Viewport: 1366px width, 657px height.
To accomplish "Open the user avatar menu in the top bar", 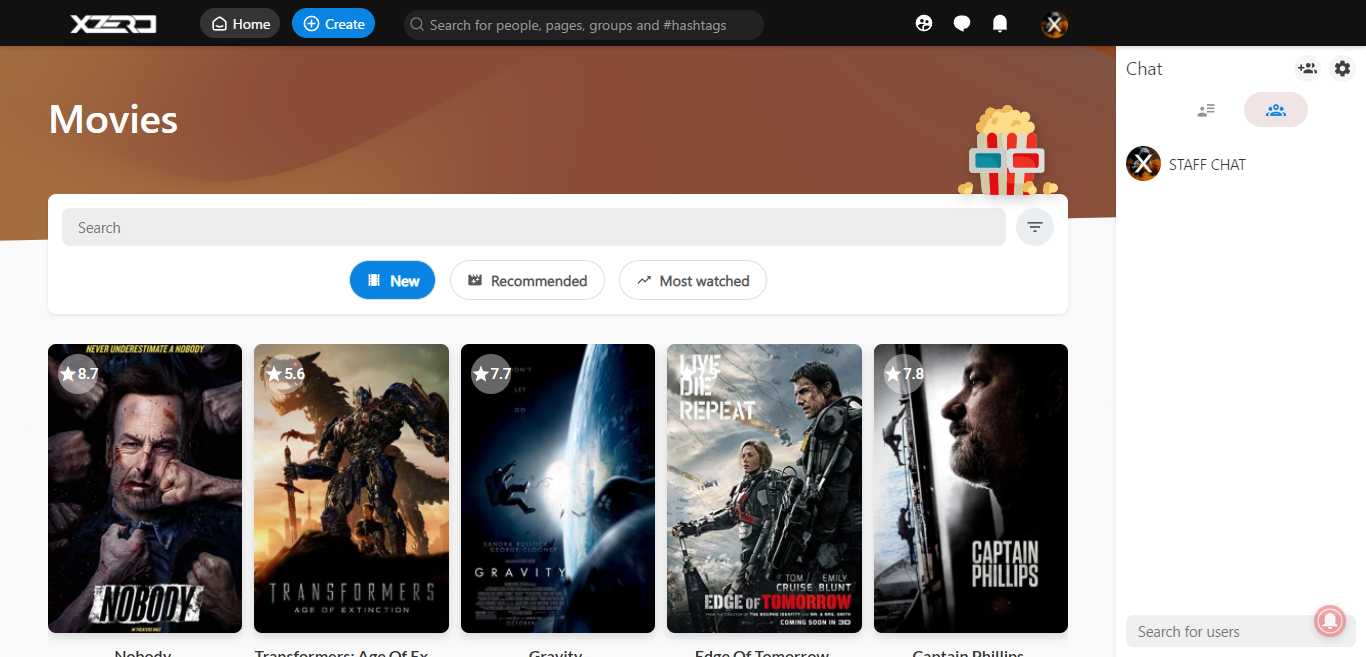I will click(x=1054, y=24).
